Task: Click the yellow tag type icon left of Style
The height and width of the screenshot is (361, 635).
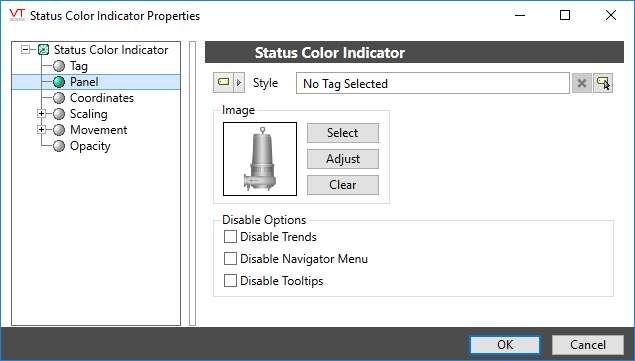Action: pyautogui.click(x=224, y=83)
